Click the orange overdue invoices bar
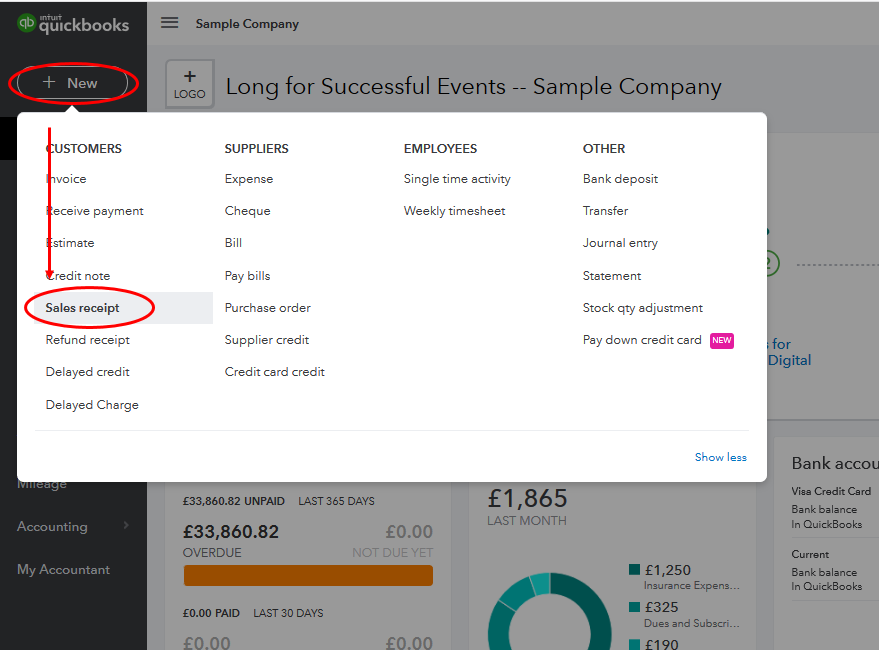 tap(308, 575)
